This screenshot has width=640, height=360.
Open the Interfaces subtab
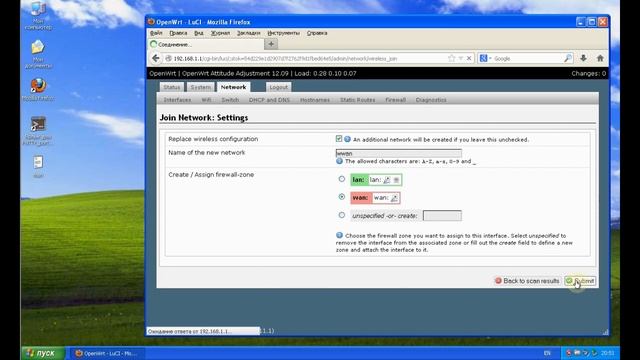pos(177,100)
